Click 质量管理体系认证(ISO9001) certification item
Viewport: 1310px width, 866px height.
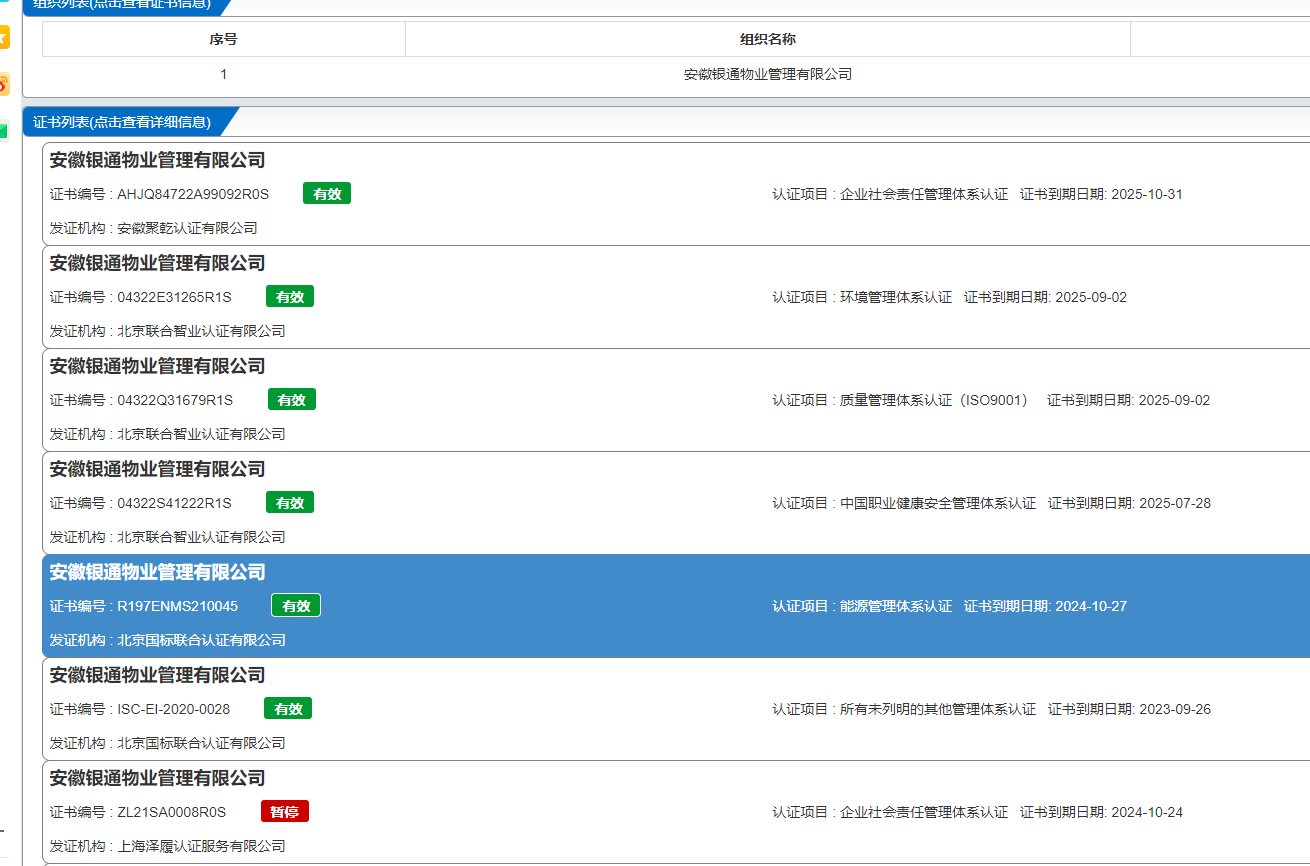(934, 400)
